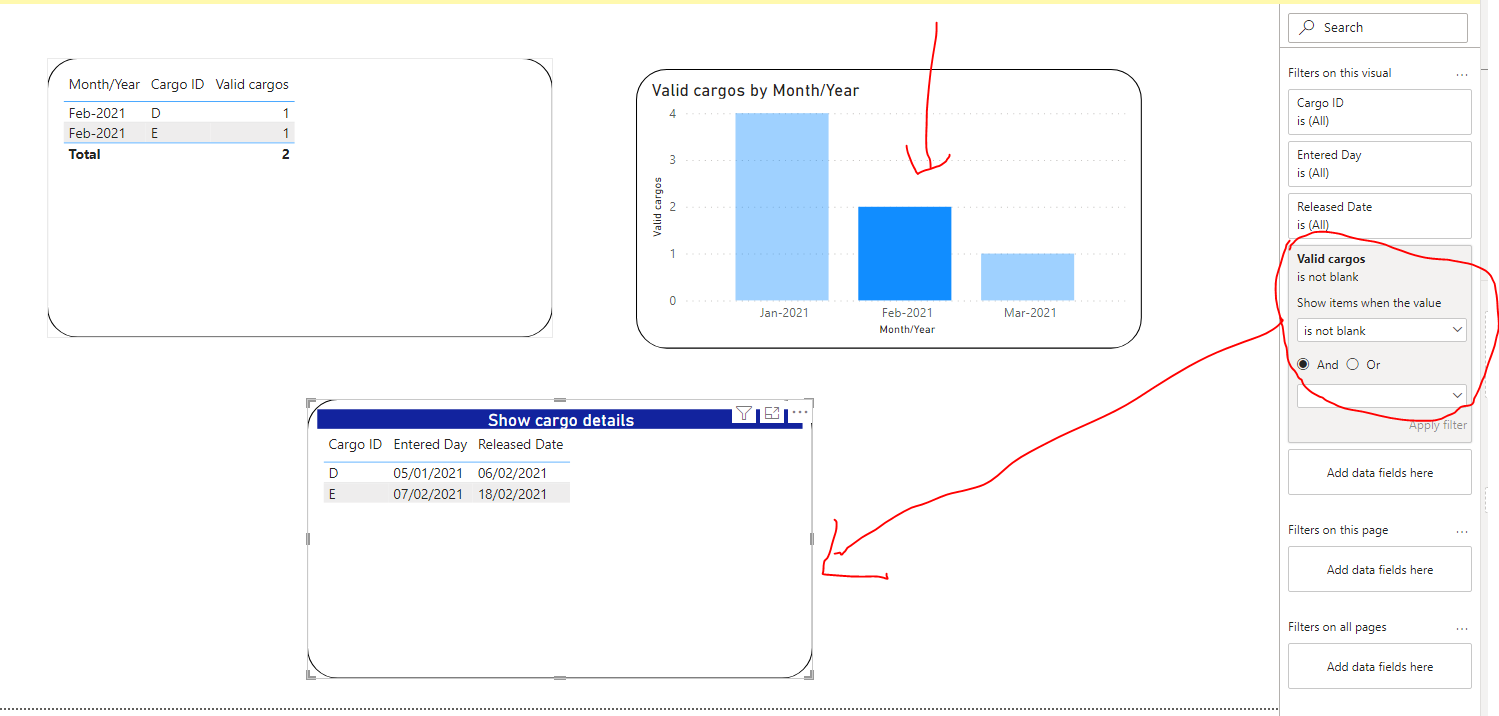
Task: Click the Mar-2021 axis label
Action: (x=1028, y=313)
